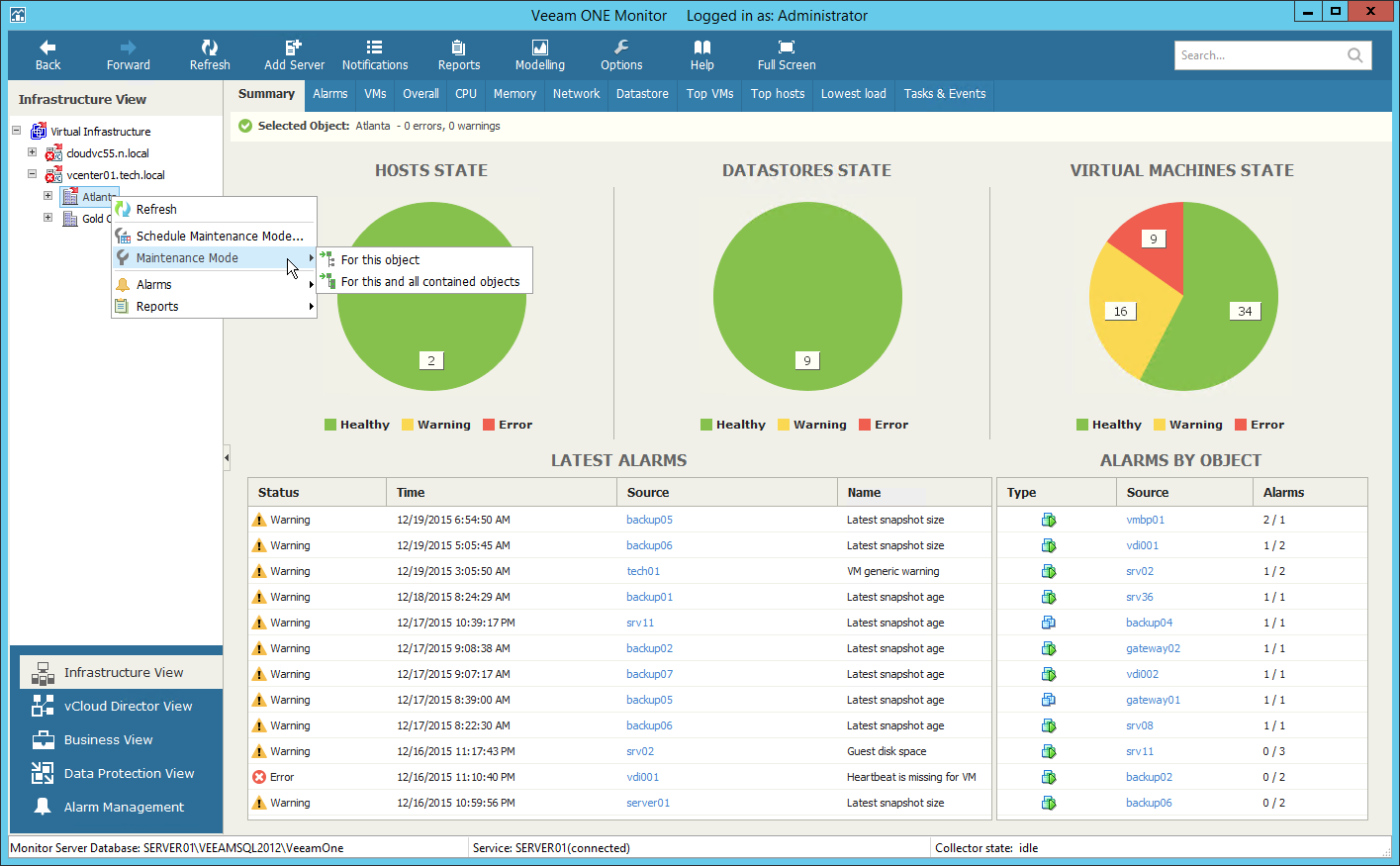Image resolution: width=1400 pixels, height=866 pixels.
Task: Open the Top hosts tab
Action: click(778, 94)
